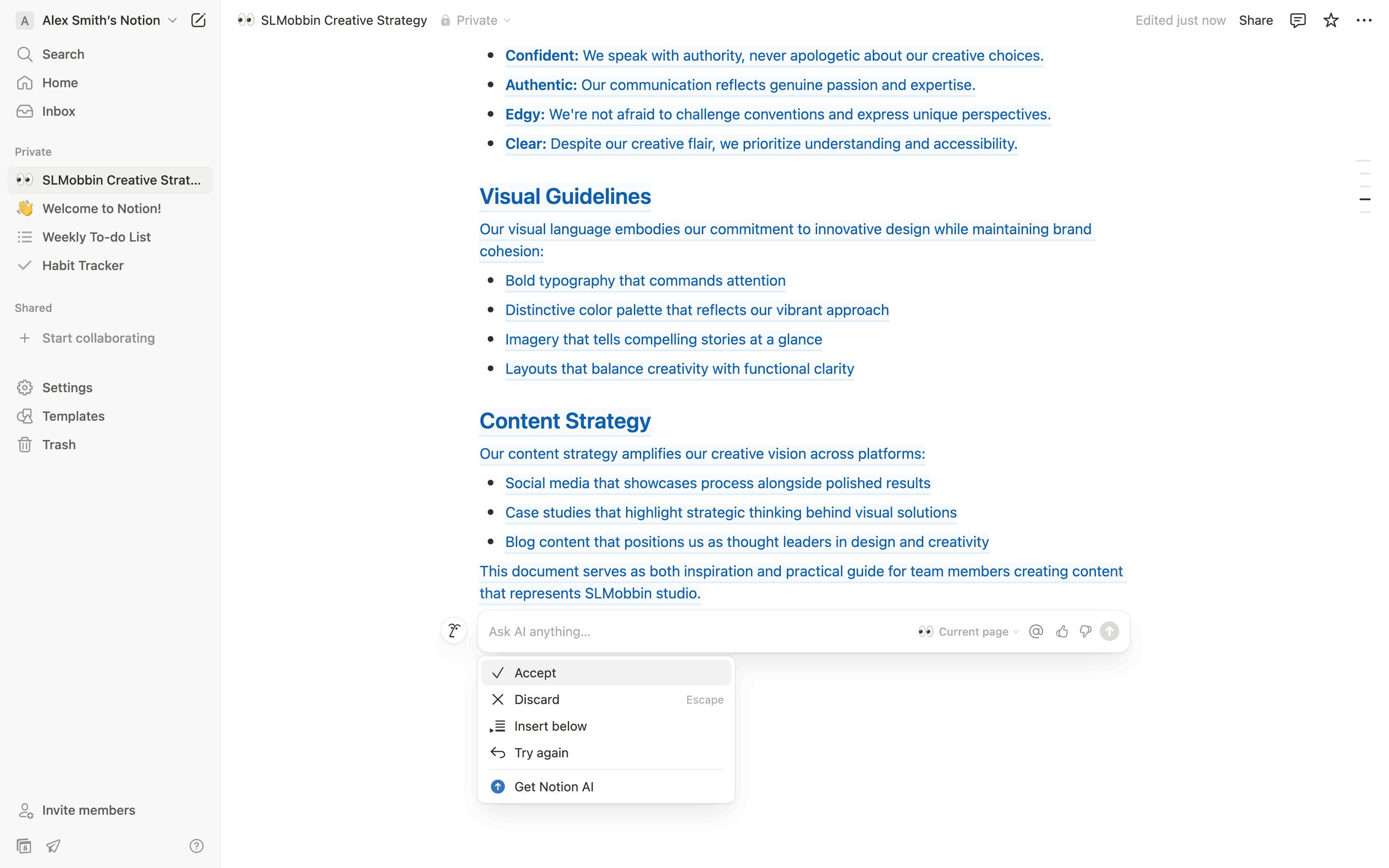Open the three-dot page options menu
Screen dimensions: 1389x868
click(x=1364, y=21)
